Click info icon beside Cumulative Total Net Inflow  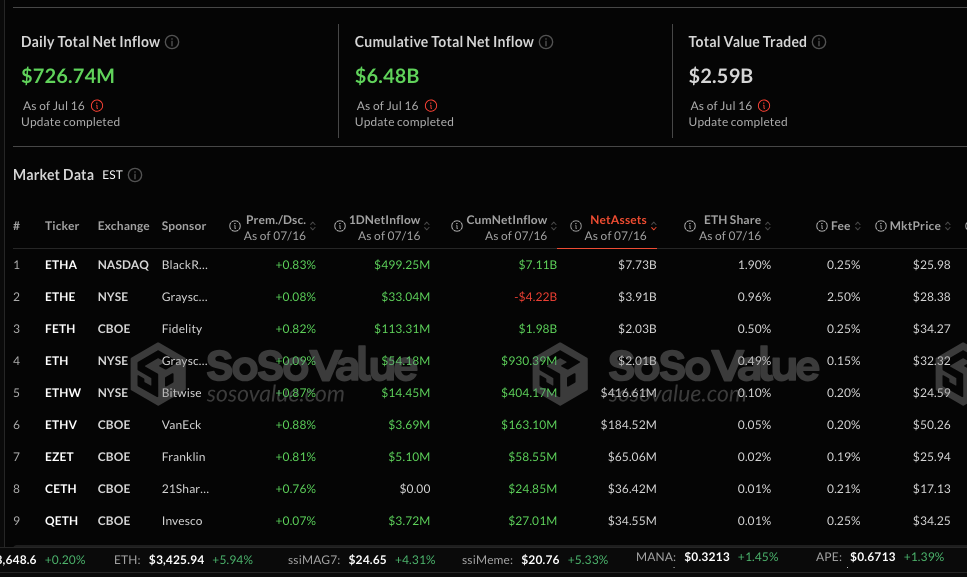click(544, 43)
